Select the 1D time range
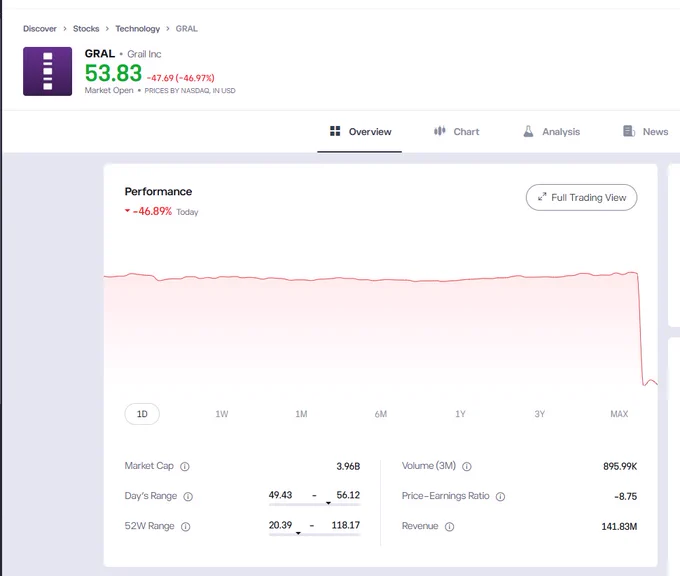The width and height of the screenshot is (680, 576). pos(142,414)
